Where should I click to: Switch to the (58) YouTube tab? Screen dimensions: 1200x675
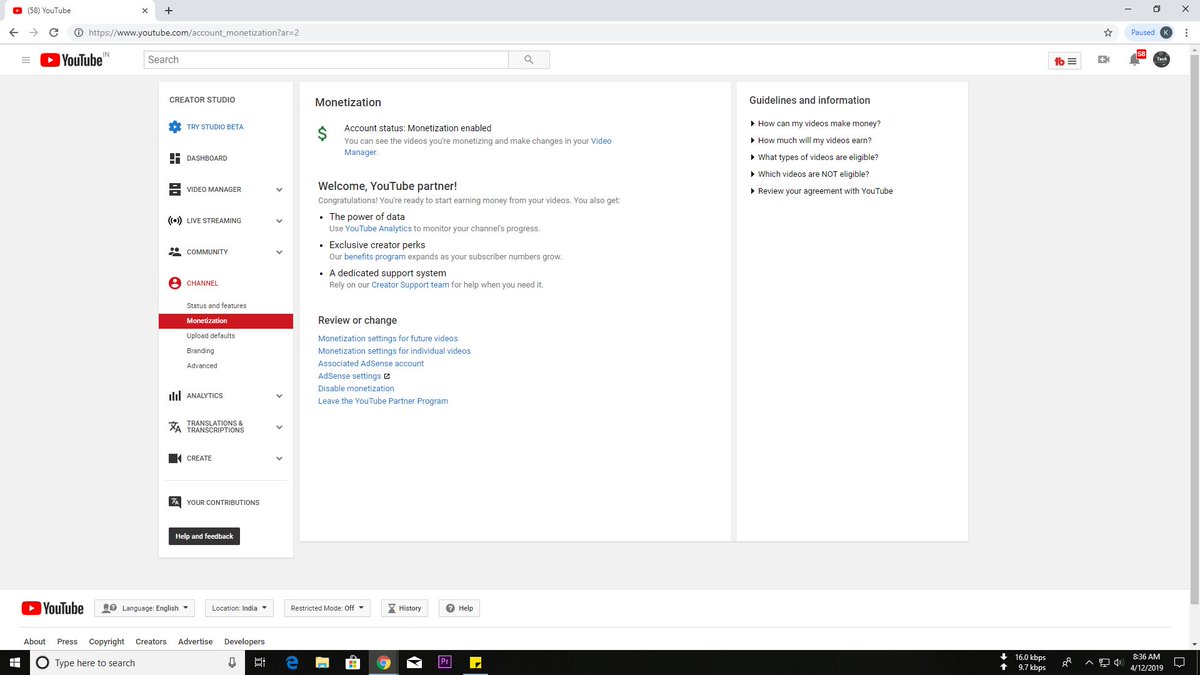click(78, 10)
